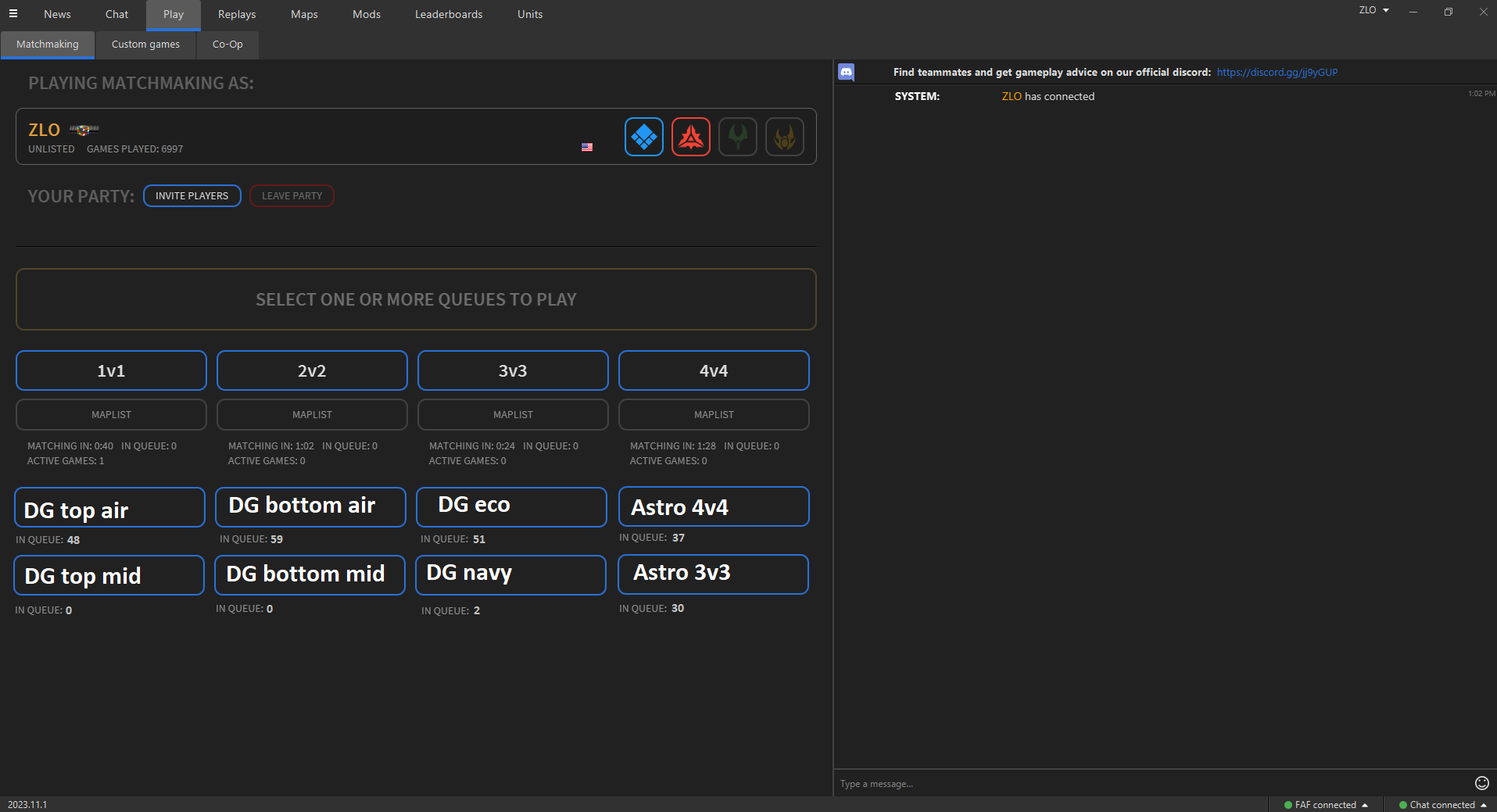Select the Matchmaking sub-tab
The image size is (1497, 812).
(x=48, y=45)
